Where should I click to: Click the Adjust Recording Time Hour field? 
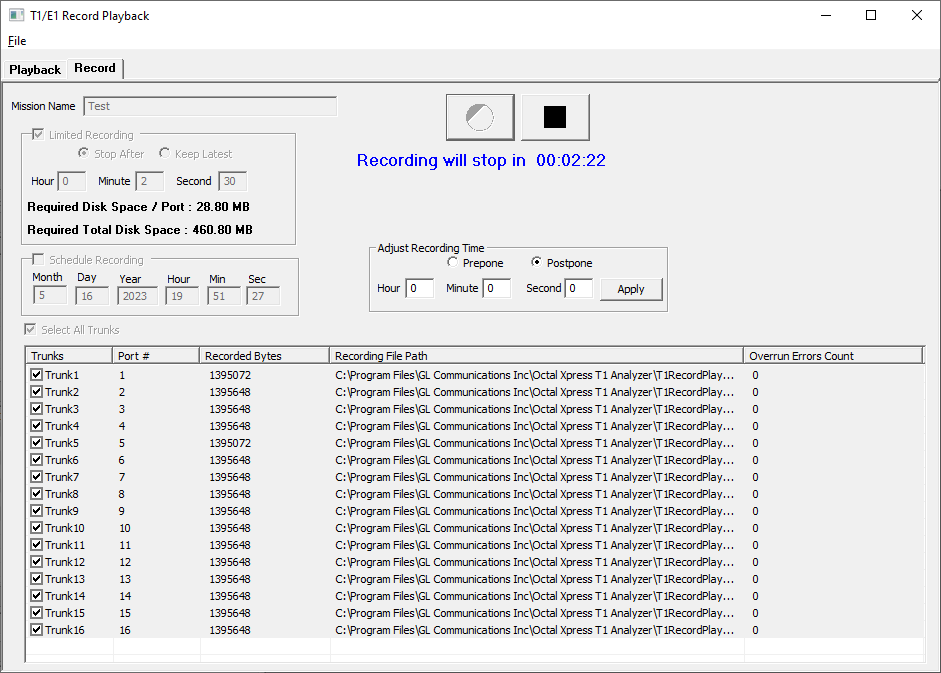coord(419,288)
